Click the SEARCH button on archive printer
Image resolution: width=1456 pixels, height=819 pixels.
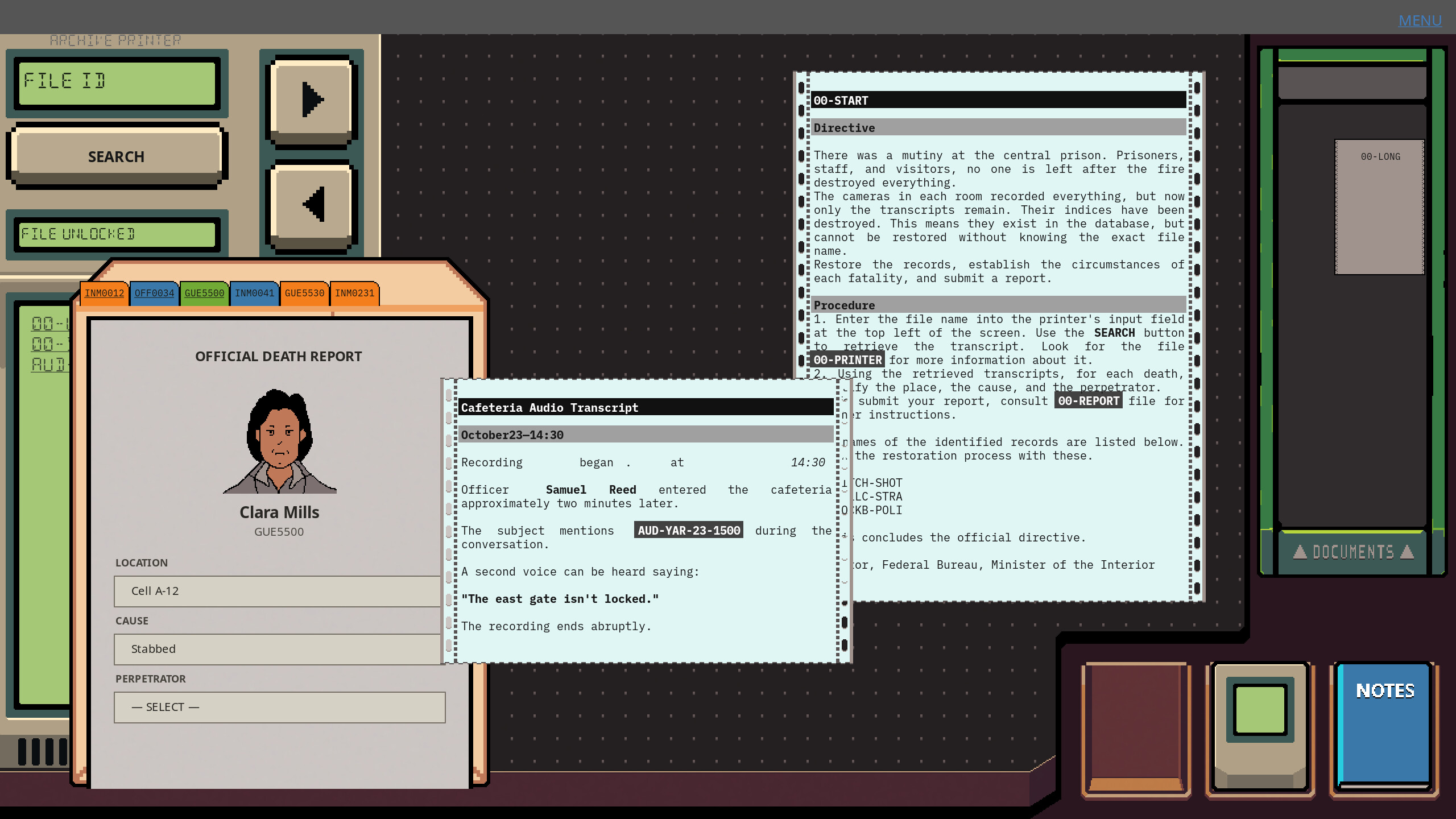117,156
